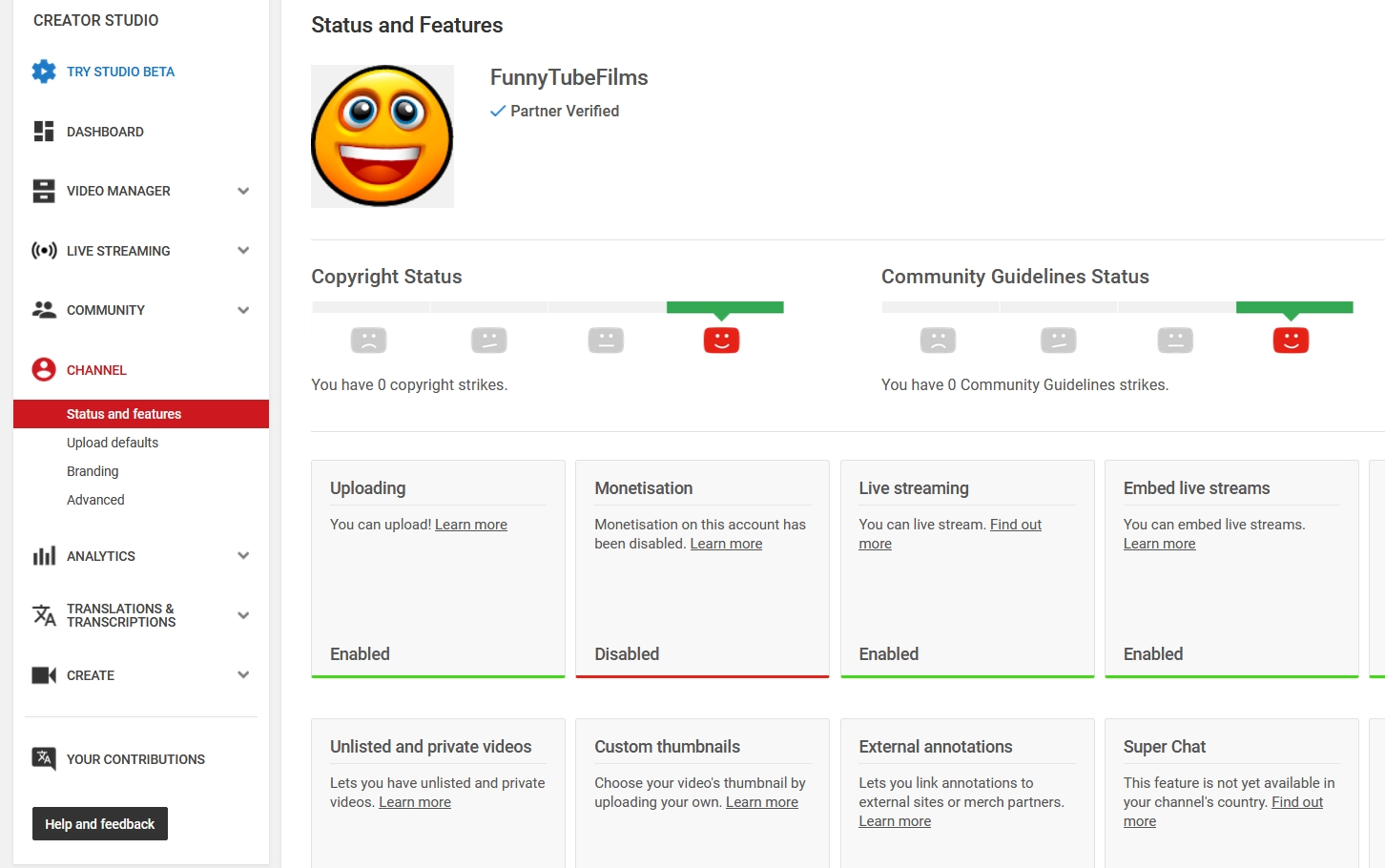Open Branding under Channel
This screenshot has width=1385, height=868.
coord(93,471)
